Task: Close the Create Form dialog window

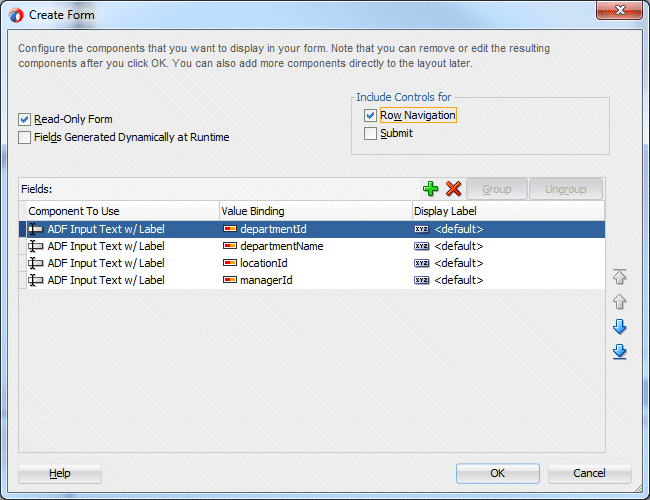Action: pyautogui.click(x=619, y=10)
